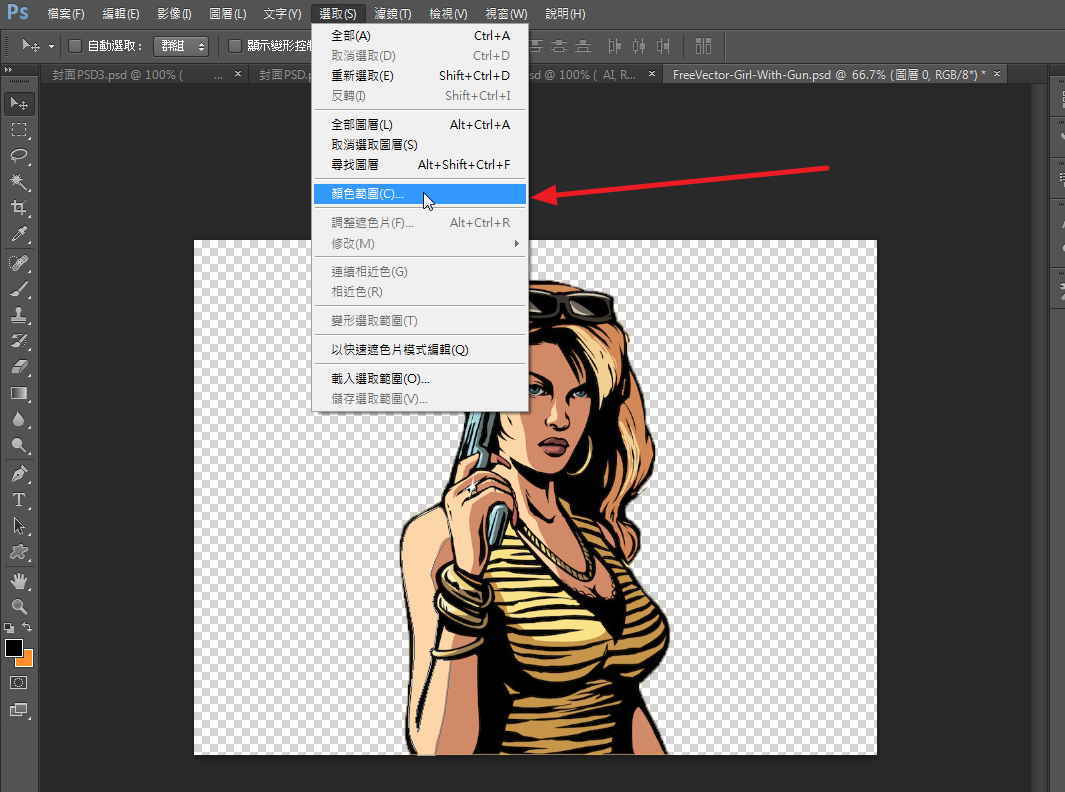This screenshot has height=792, width=1065.
Task: Choose 重新選取(E) menu item
Action: (x=420, y=75)
